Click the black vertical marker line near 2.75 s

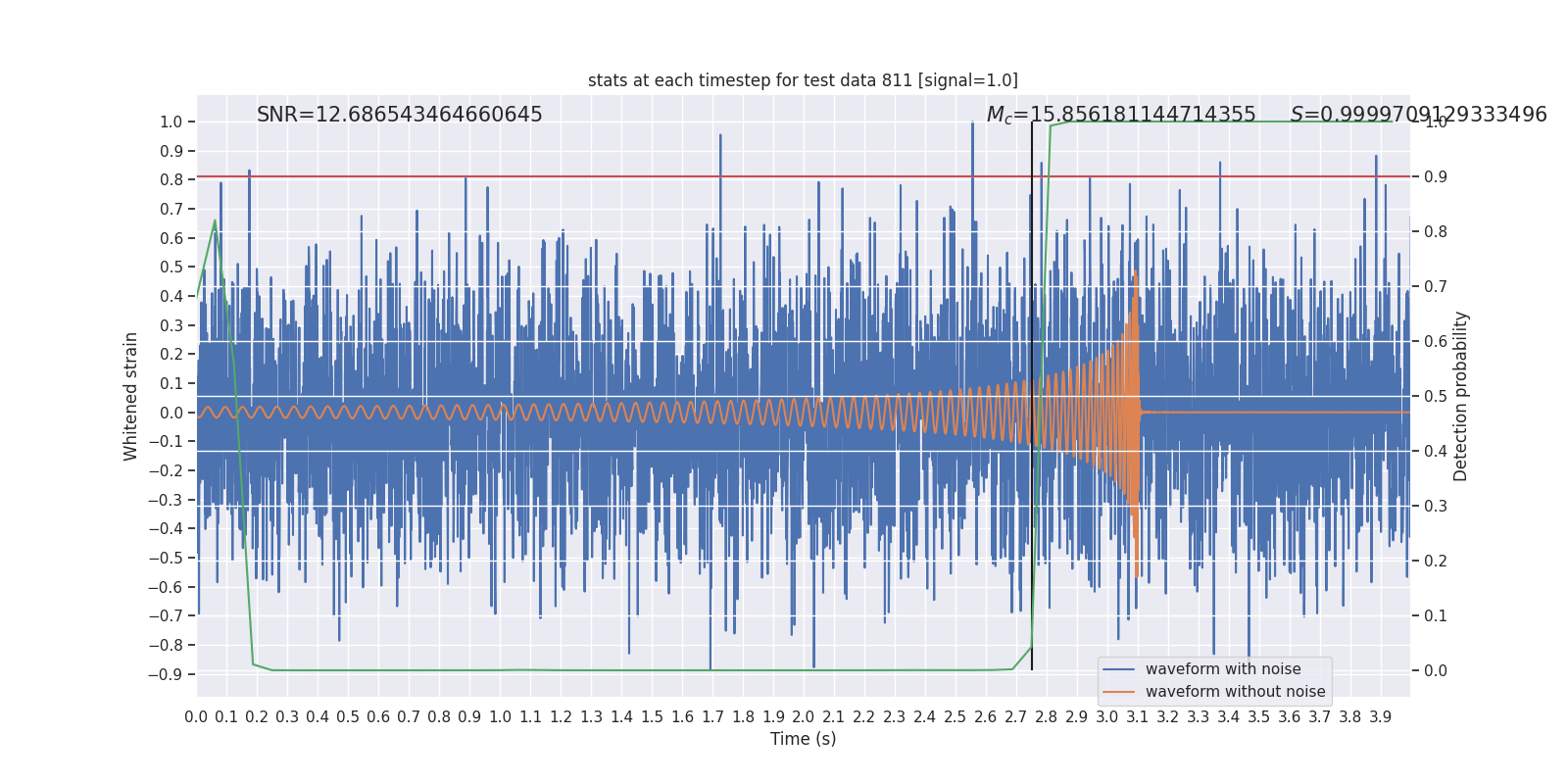(x=1032, y=396)
